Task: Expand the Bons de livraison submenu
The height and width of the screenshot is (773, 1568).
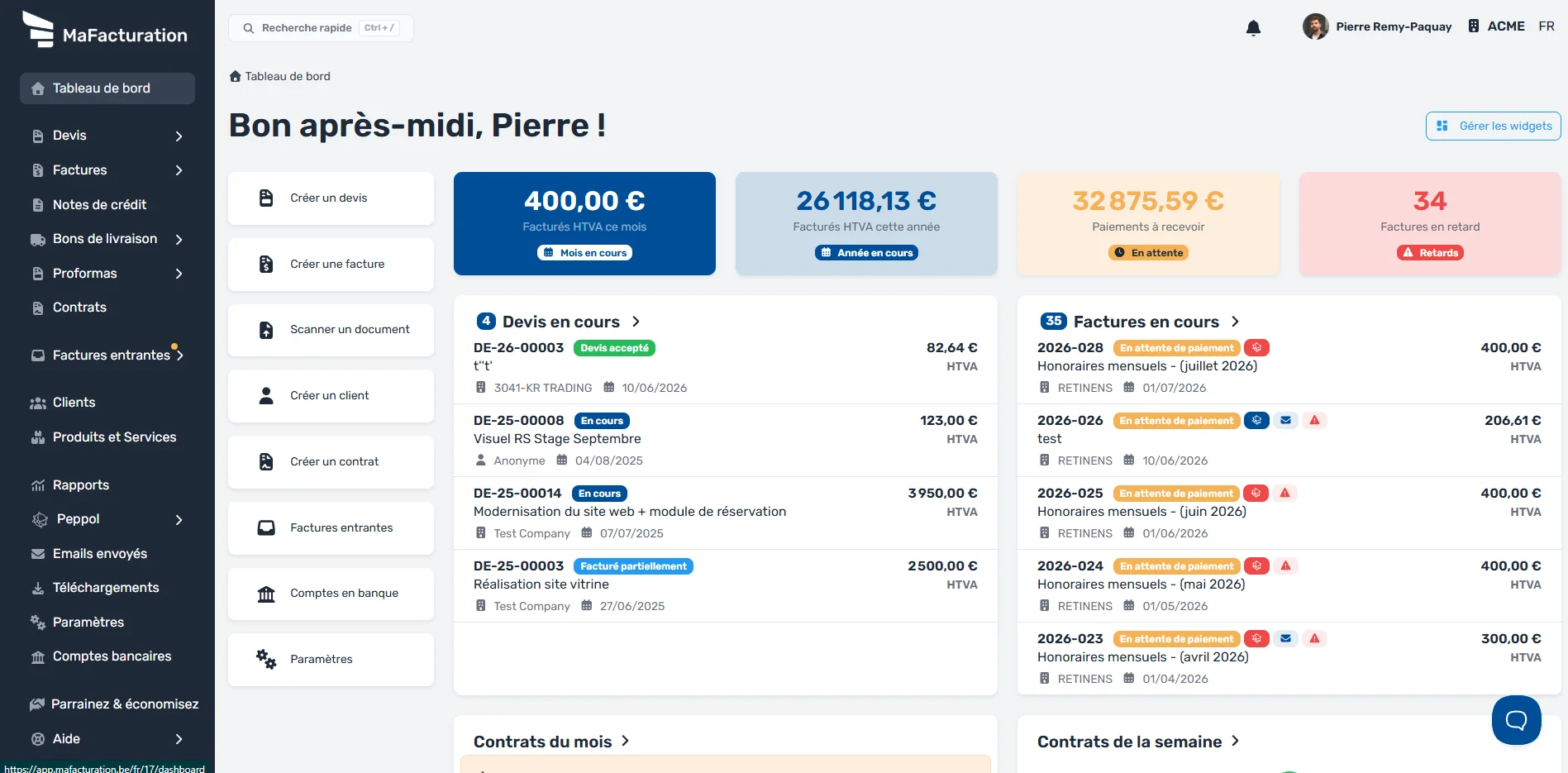Action: (179, 239)
